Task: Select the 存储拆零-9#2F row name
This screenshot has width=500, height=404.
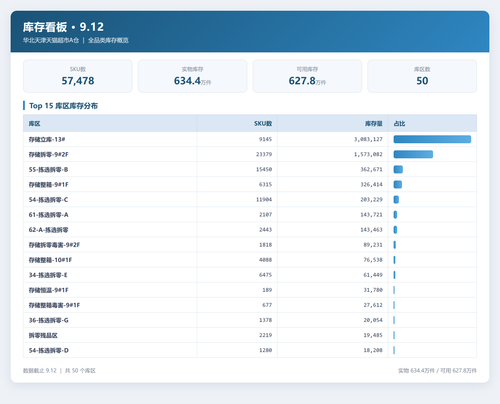Action: pos(48,154)
